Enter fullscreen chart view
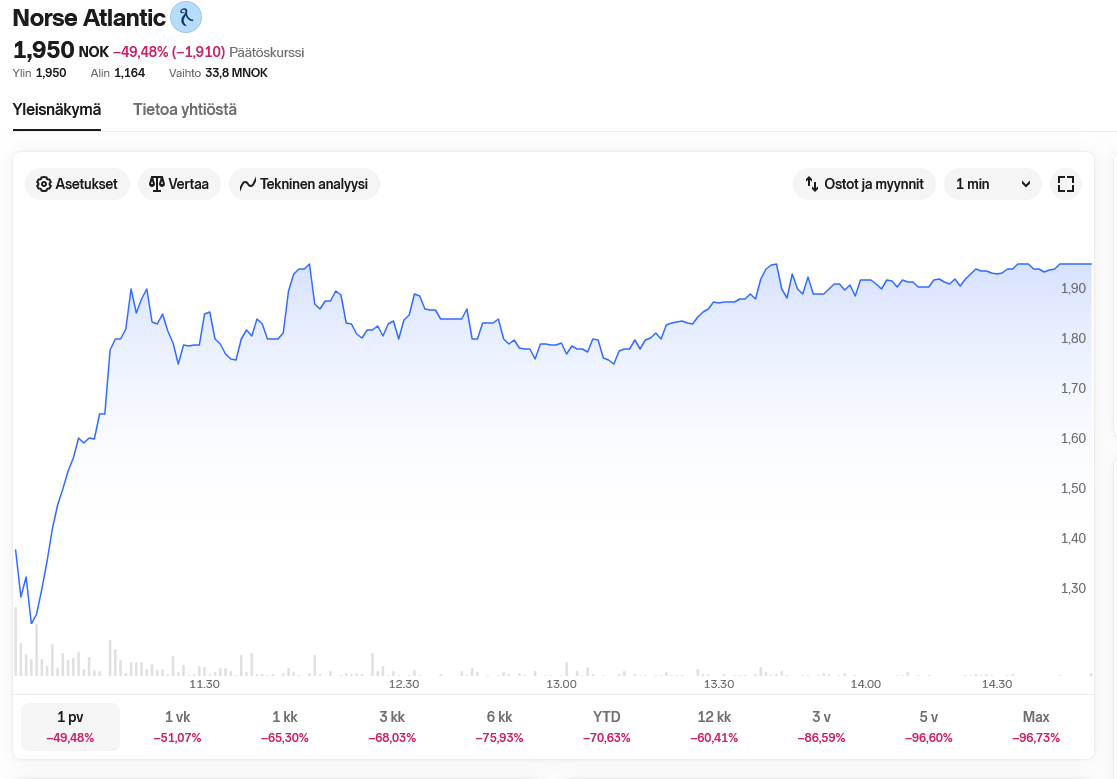This screenshot has width=1117, height=779. 1065,184
